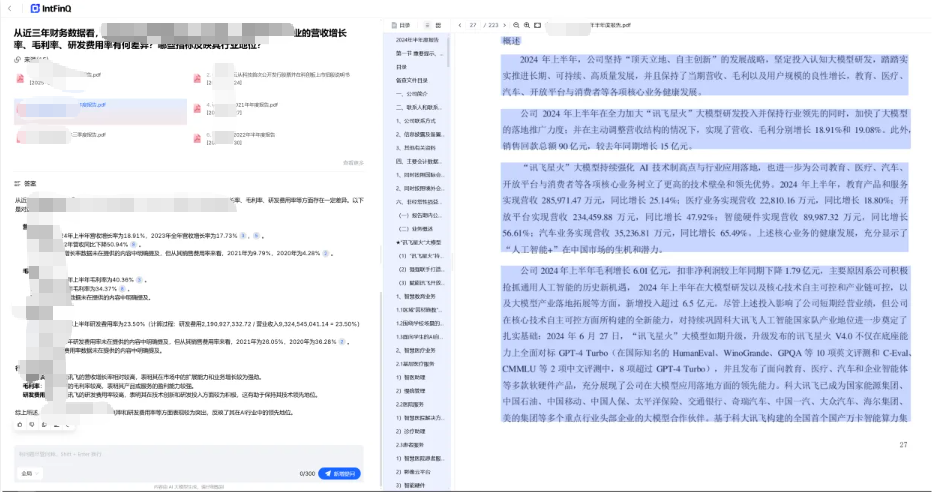The image size is (932, 492).
Task: Select outline entry 四、主要会计数据
Action: [x=418, y=161]
